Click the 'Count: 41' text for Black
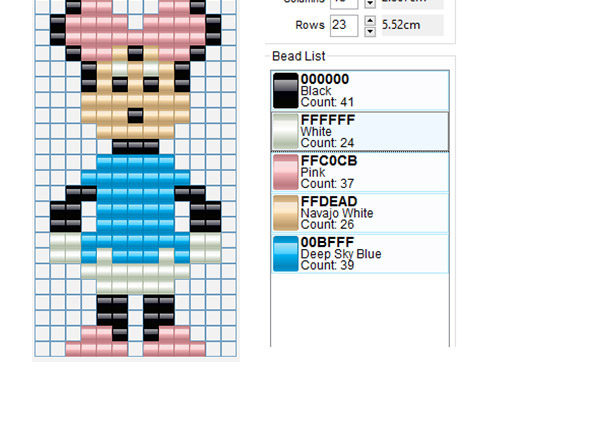The width and height of the screenshot is (600, 440). [327, 103]
